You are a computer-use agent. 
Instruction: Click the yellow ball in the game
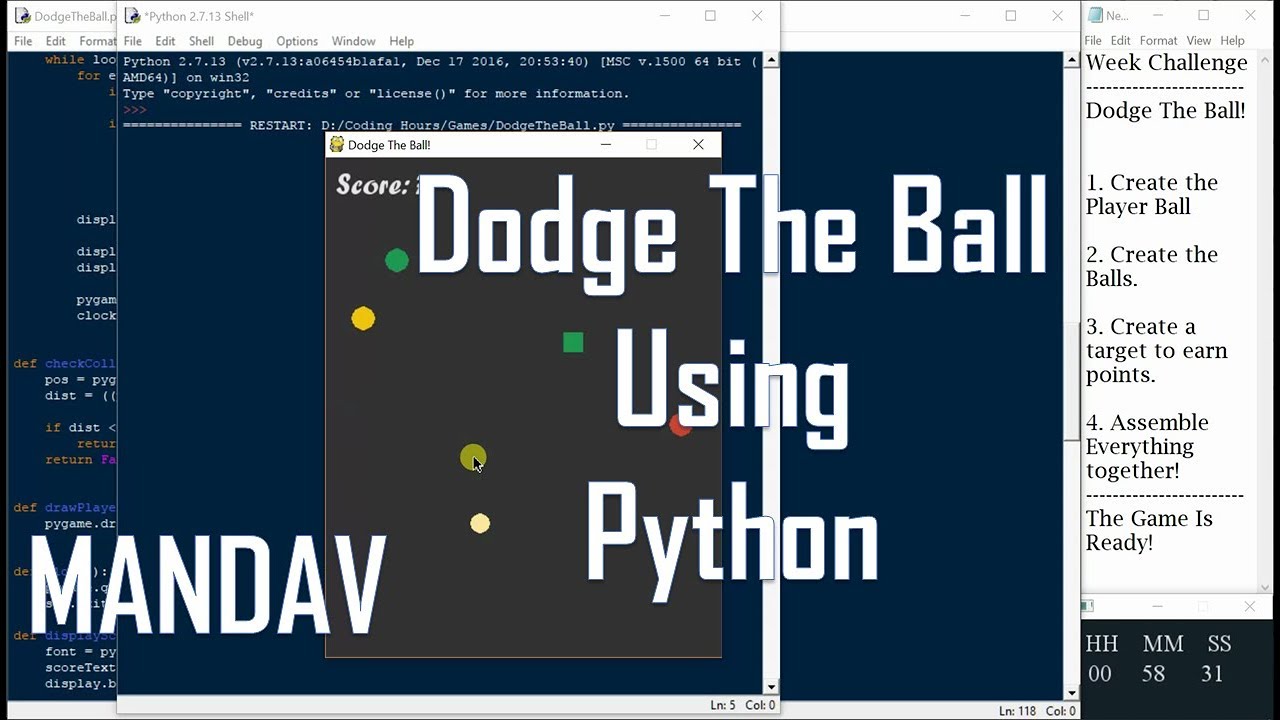tap(363, 319)
